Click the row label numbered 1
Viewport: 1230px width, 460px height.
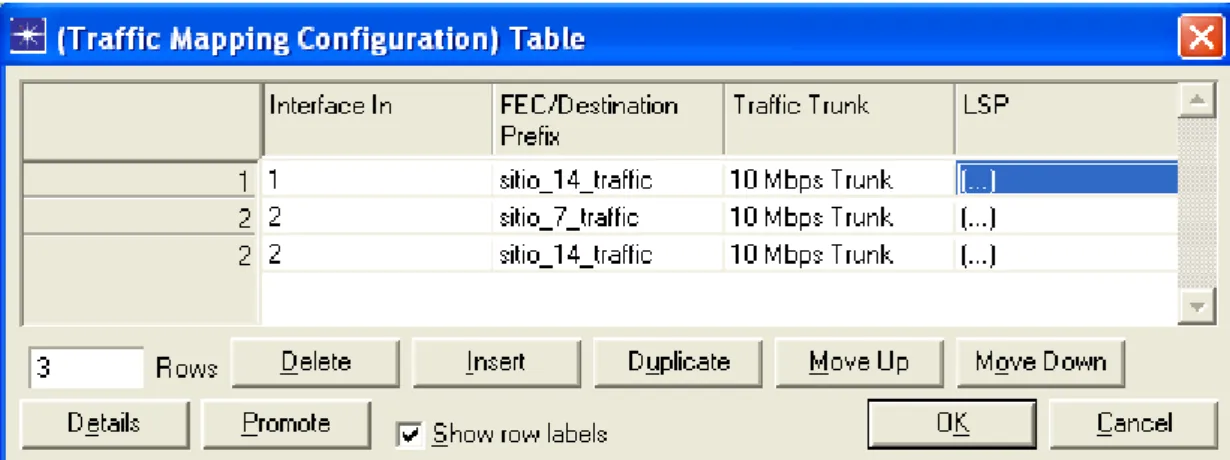141,180
